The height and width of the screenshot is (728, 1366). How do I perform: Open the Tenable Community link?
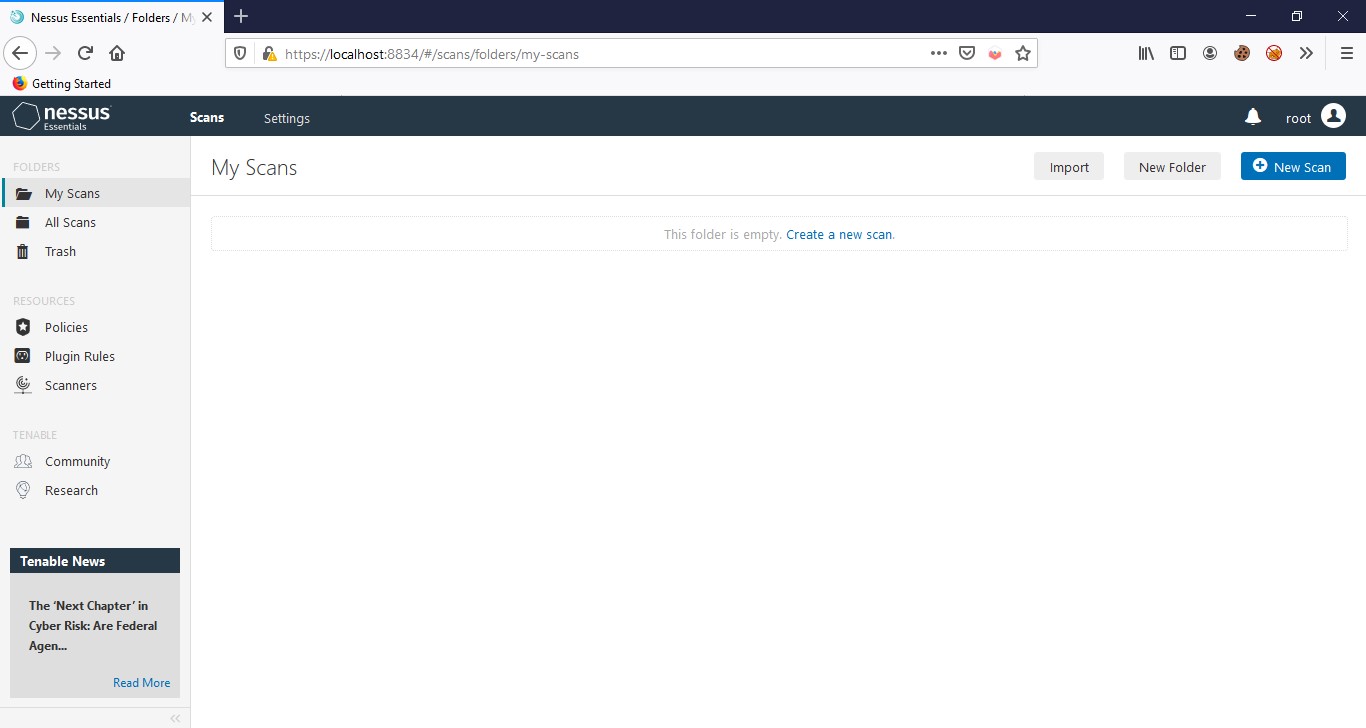(x=95, y=461)
